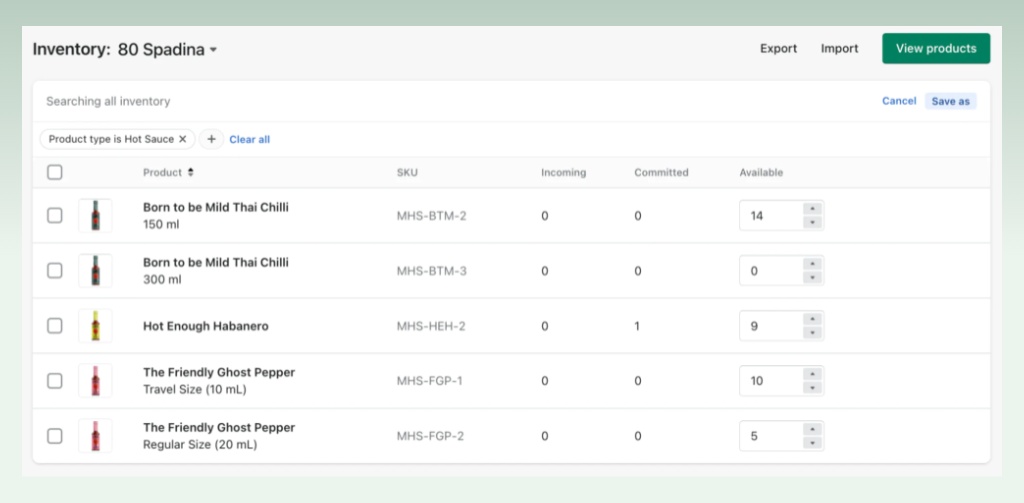Open the Born to be Mild 300 ml thumbnail

[x=95, y=270]
